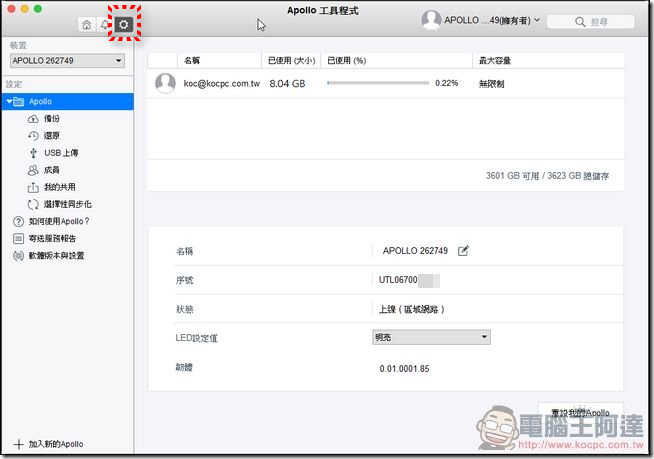Click the search magnifier icon
The width and height of the screenshot is (654, 459).
[x=580, y=22]
